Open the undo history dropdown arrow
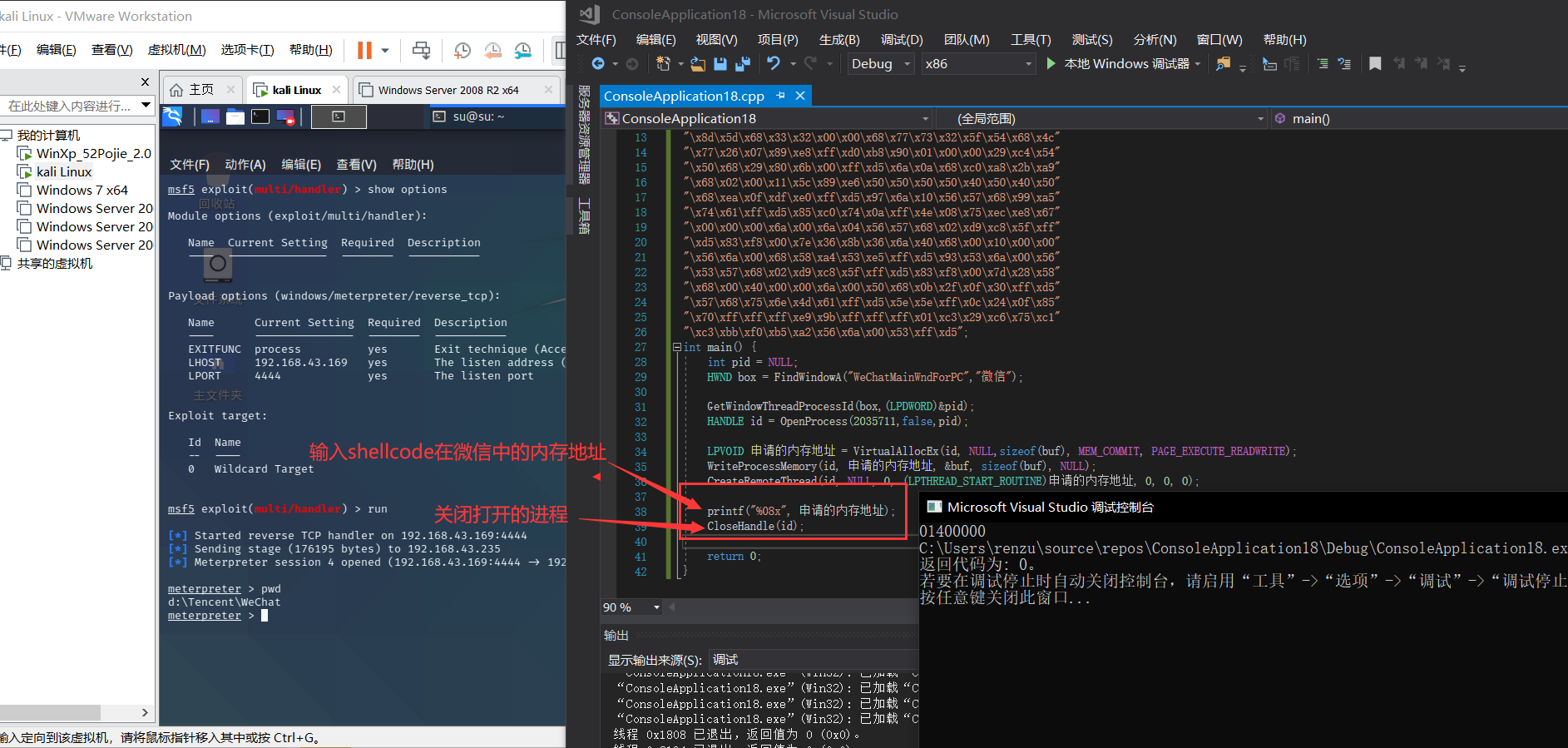1568x748 pixels. click(x=793, y=64)
